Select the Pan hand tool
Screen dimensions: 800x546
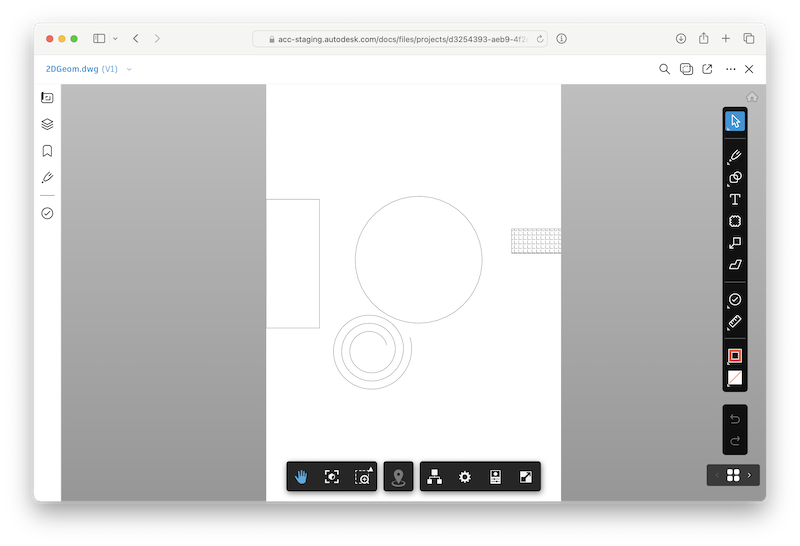[301, 477]
